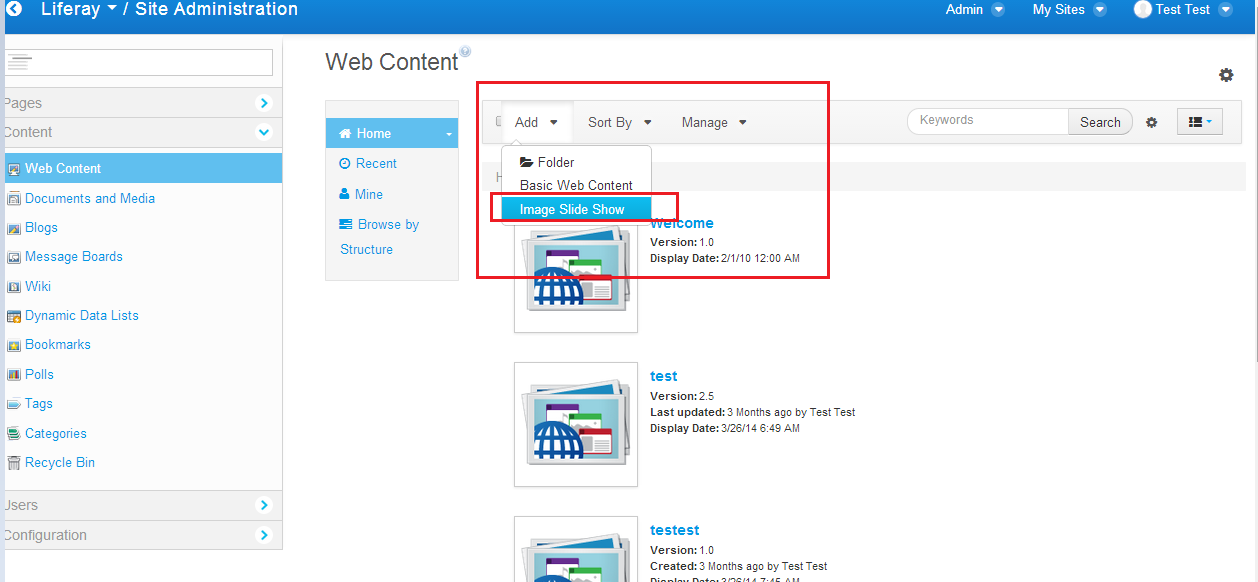Open the test article title link
The width and height of the screenshot is (1258, 582).
pyautogui.click(x=664, y=376)
